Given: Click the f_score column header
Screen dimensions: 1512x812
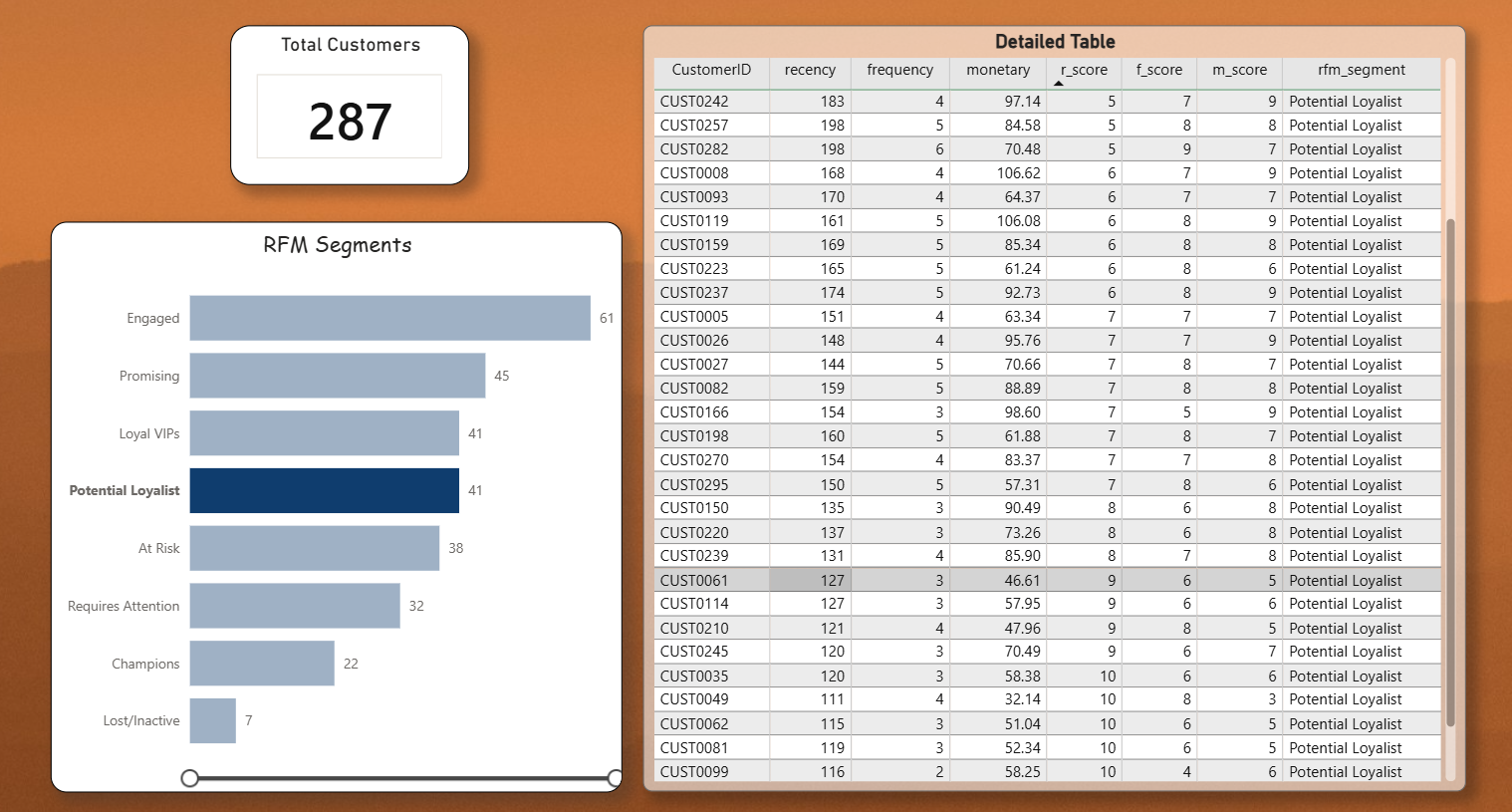Looking at the screenshot, I should pyautogui.click(x=1159, y=70).
